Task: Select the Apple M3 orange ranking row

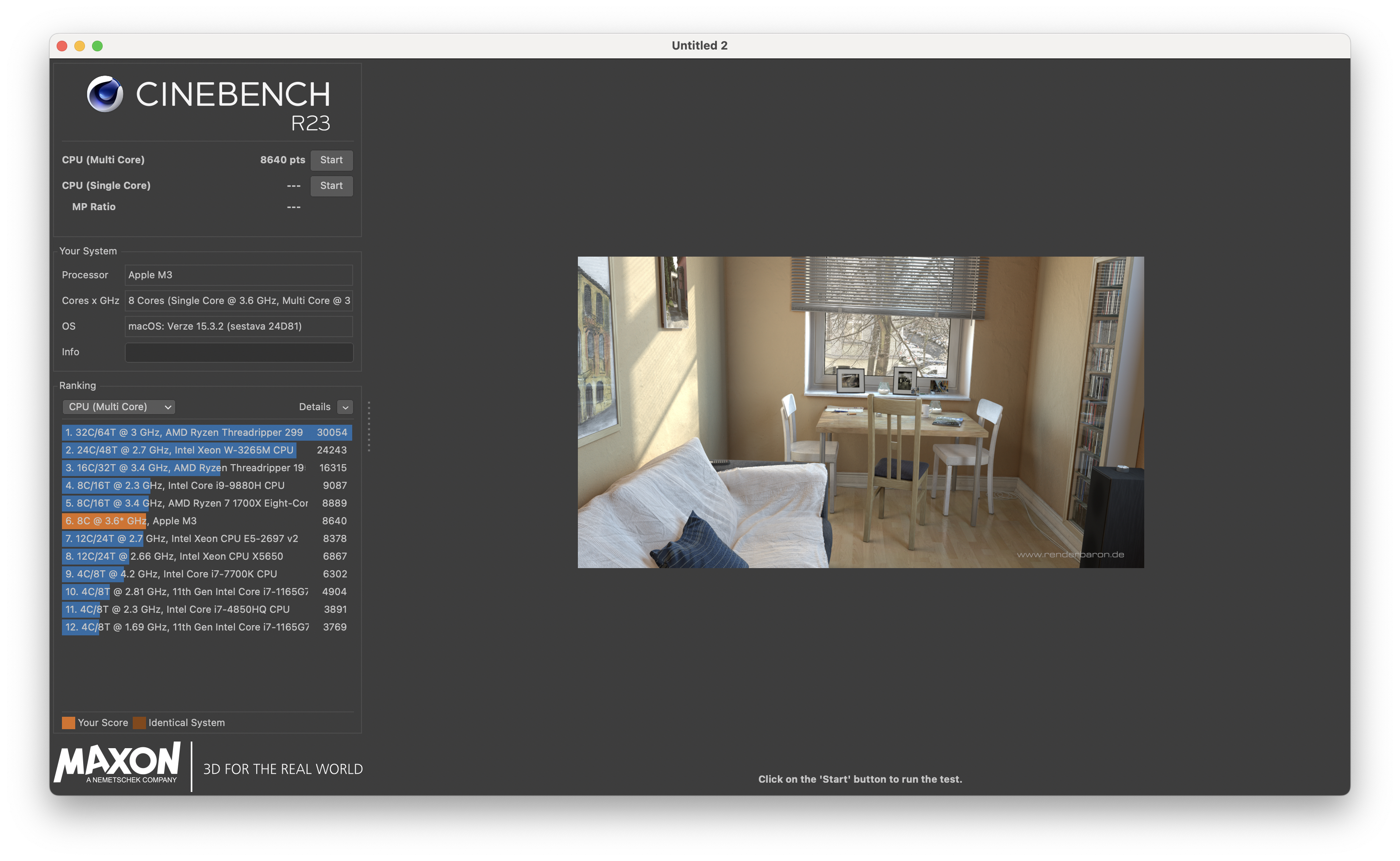Action: click(206, 520)
